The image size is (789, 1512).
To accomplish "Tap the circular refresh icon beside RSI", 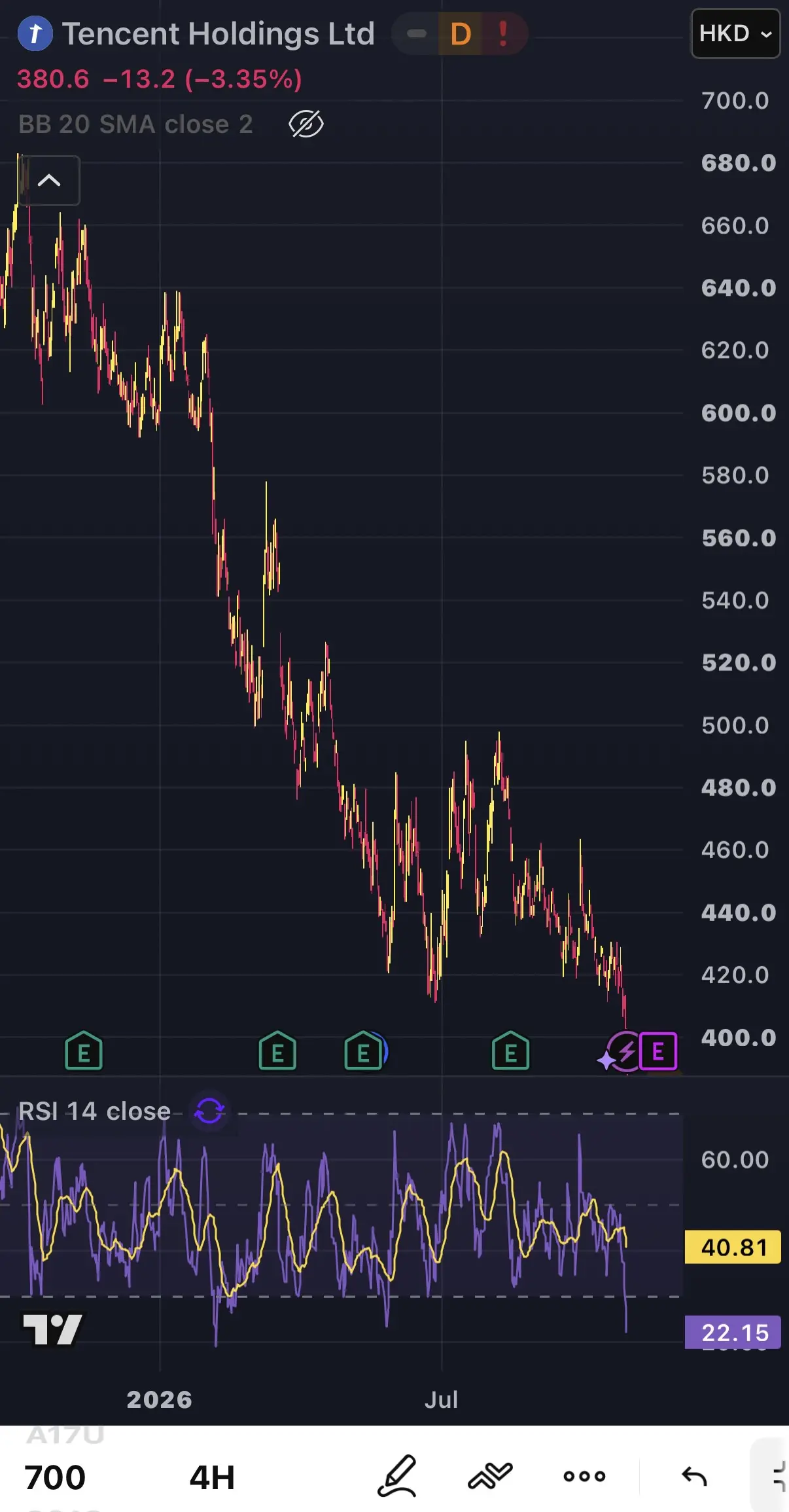I will 210,1111.
